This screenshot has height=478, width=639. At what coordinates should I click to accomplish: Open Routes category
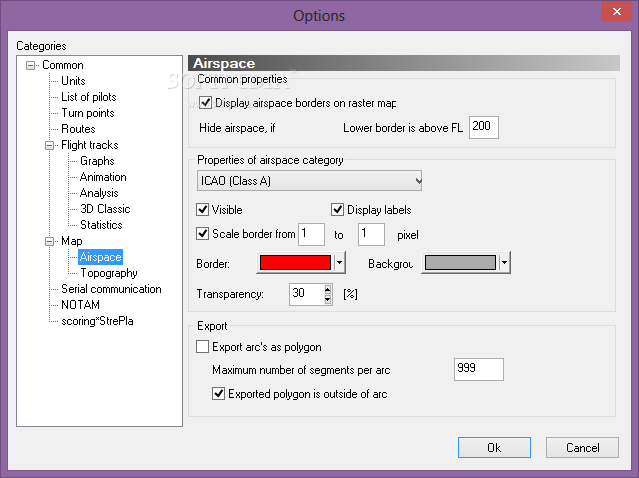click(78, 129)
